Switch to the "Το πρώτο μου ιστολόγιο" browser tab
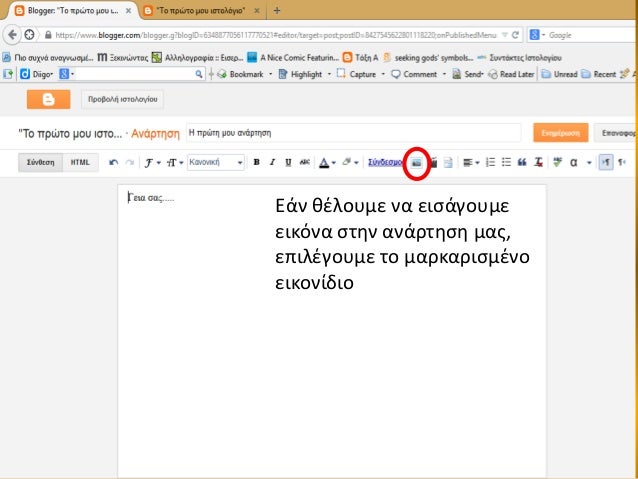This screenshot has width=638, height=479. click(x=200, y=9)
